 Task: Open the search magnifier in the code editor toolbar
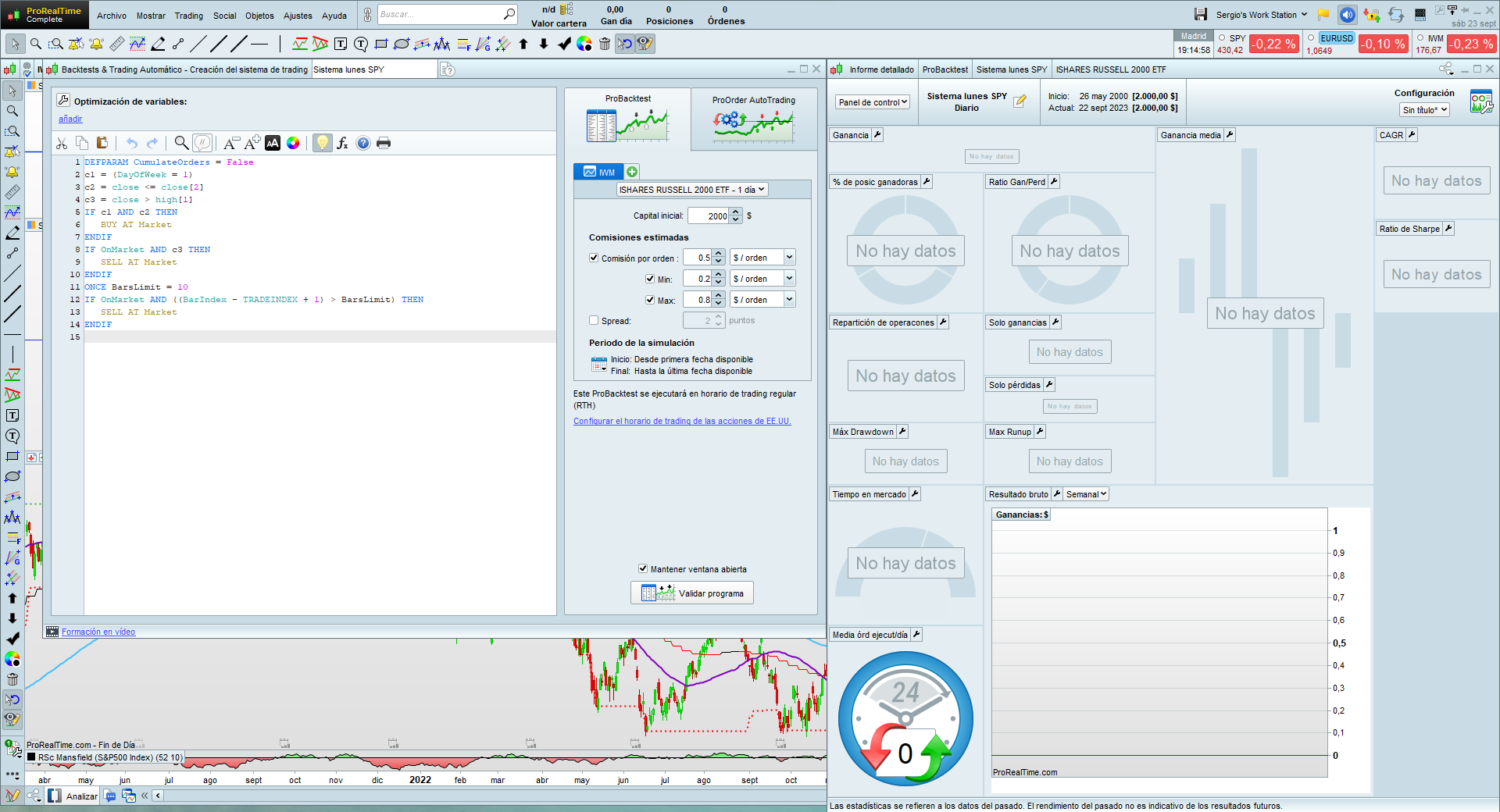pos(181,142)
